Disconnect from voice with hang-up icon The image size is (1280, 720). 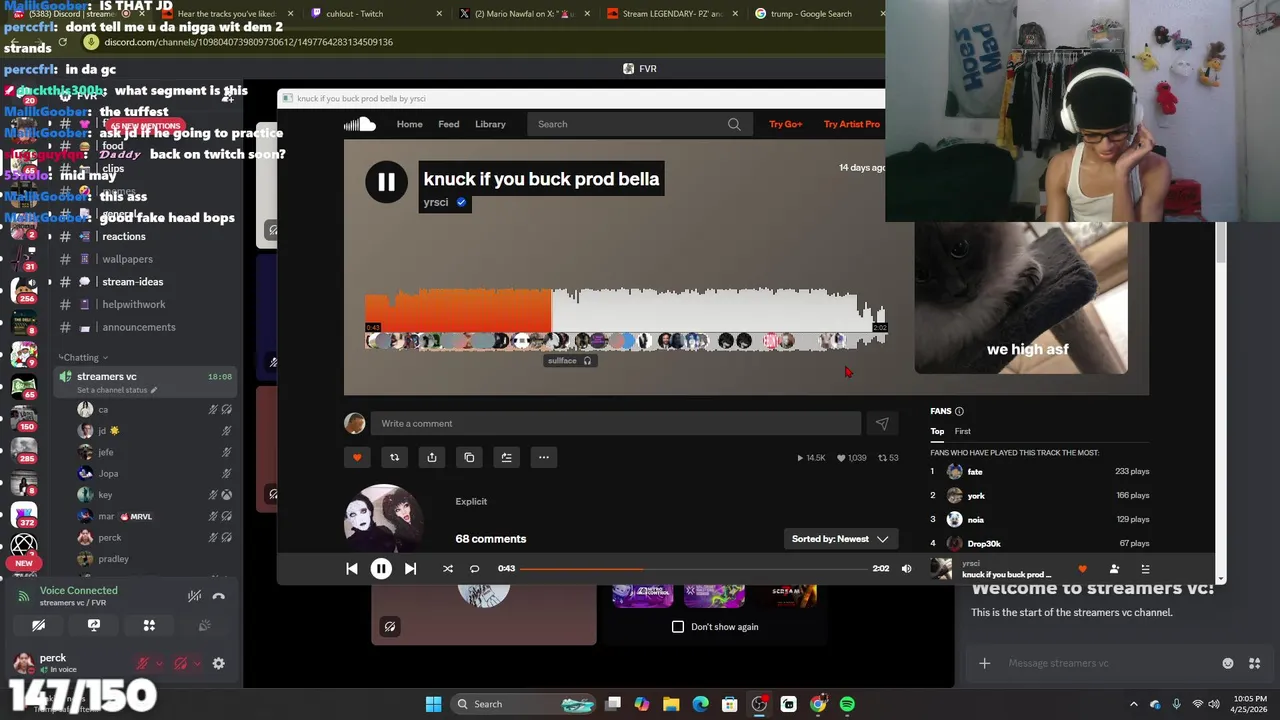[x=219, y=596]
